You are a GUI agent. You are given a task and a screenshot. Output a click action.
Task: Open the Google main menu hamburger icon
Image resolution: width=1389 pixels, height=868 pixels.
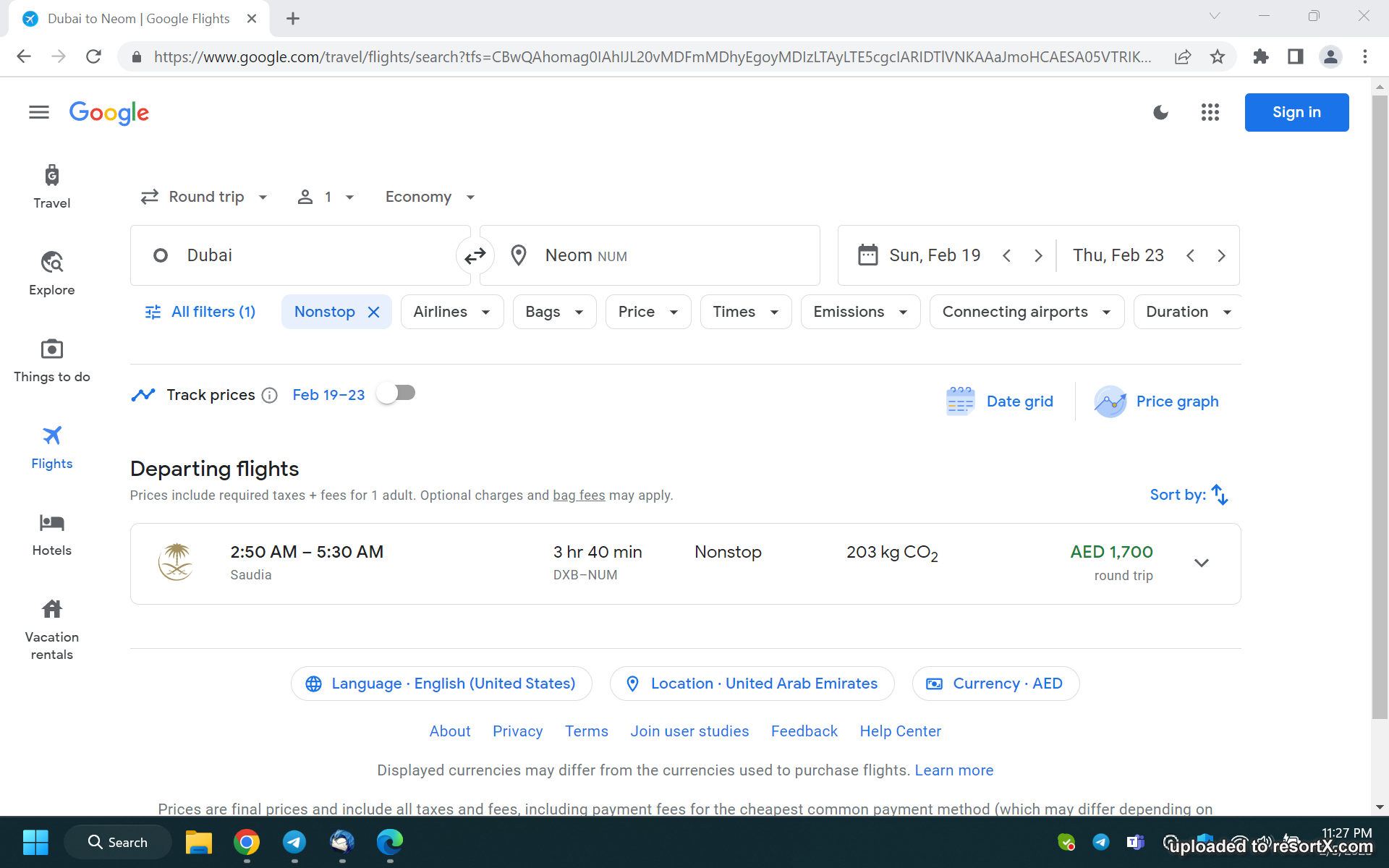click(x=39, y=112)
